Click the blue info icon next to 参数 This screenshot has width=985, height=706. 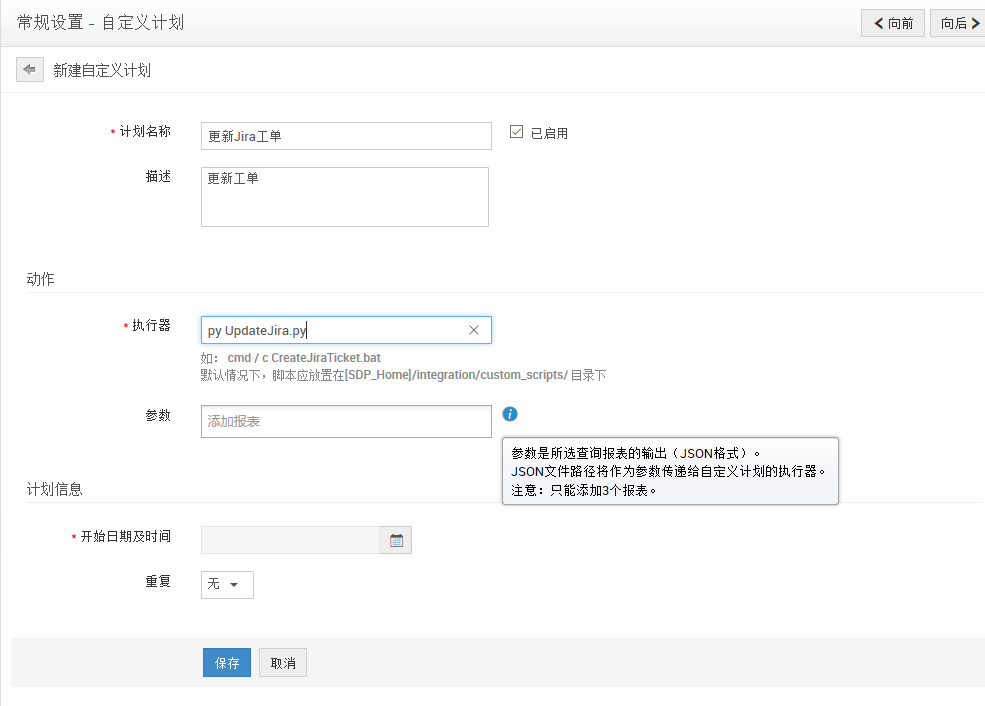point(510,414)
